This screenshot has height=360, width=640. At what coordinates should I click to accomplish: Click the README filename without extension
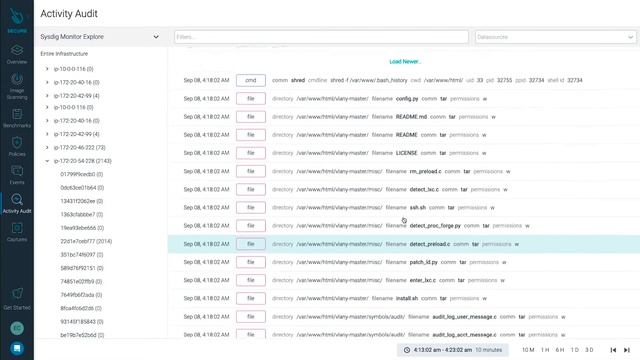407,135
